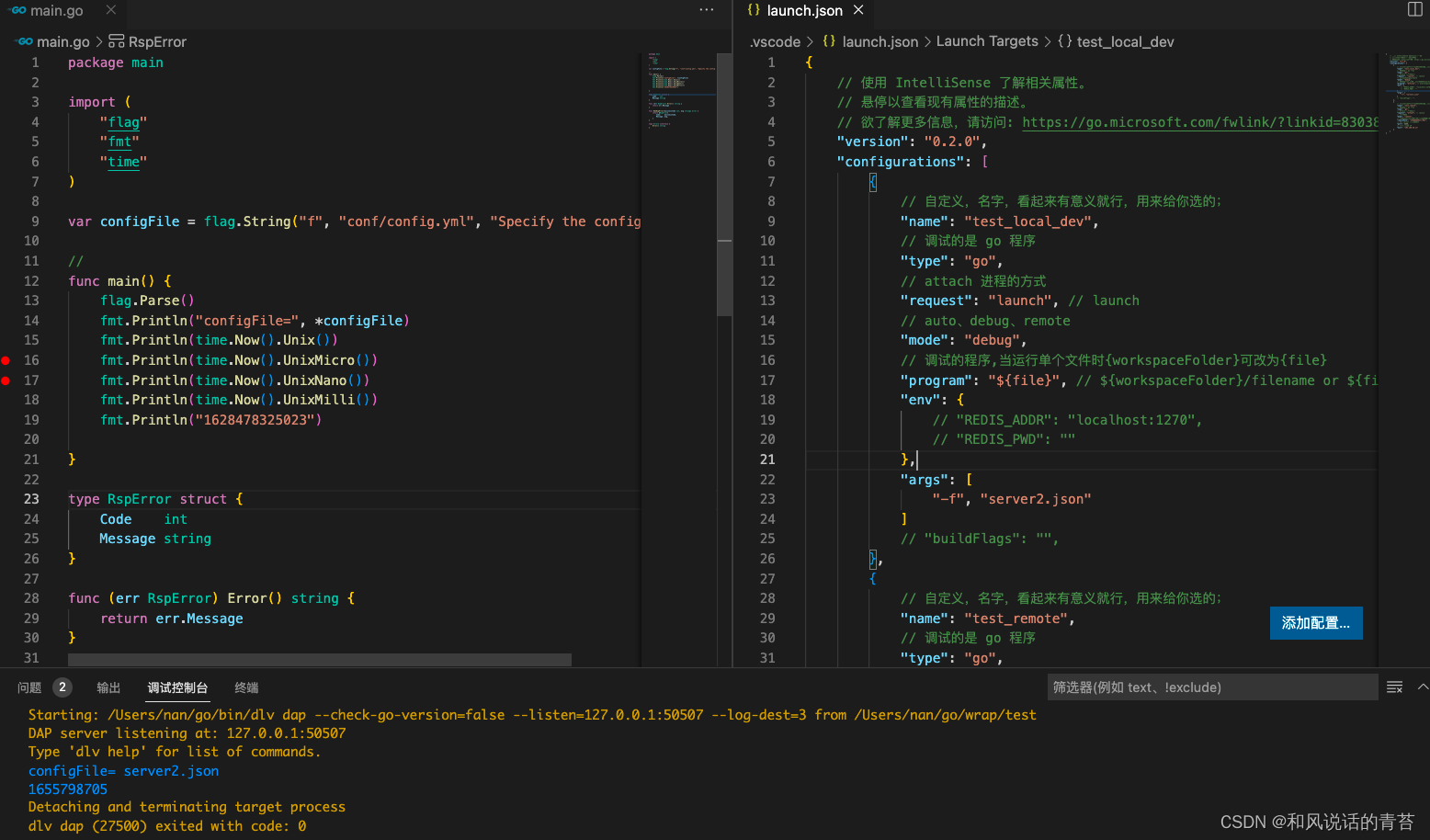Switch to the 输出 panel tab

(108, 687)
